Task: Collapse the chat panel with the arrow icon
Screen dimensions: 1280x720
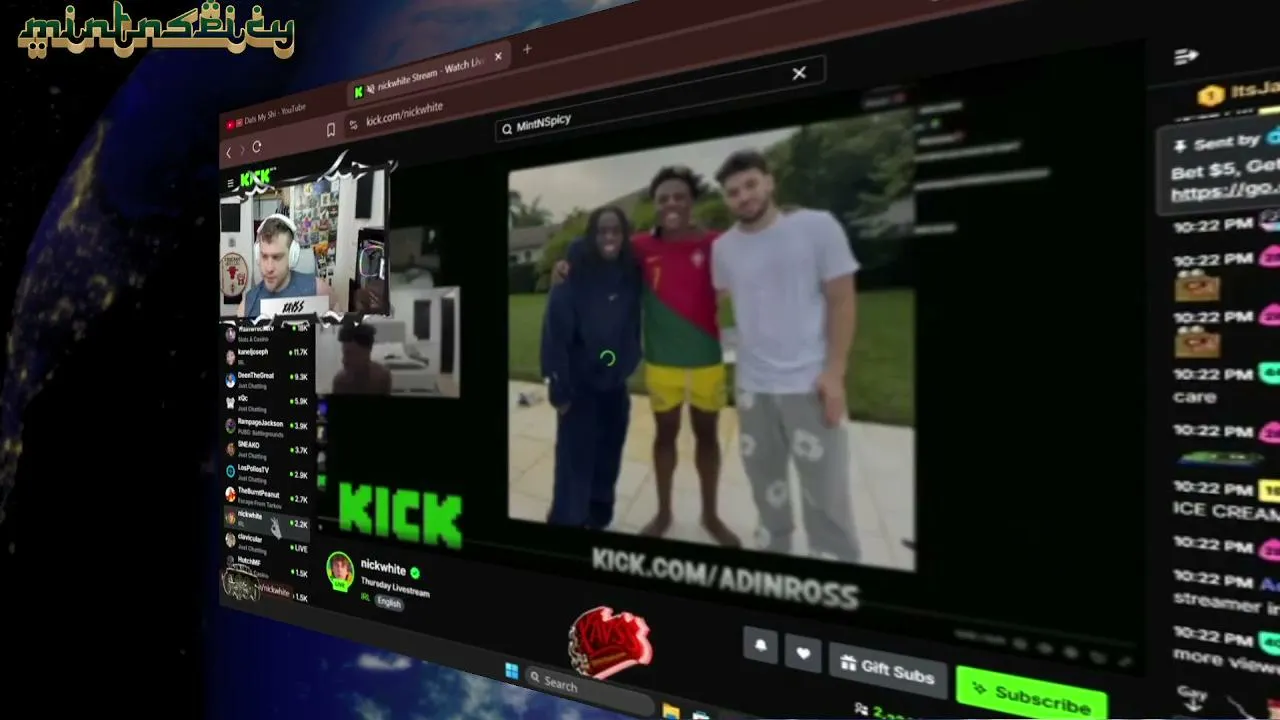Action: click(x=1186, y=57)
